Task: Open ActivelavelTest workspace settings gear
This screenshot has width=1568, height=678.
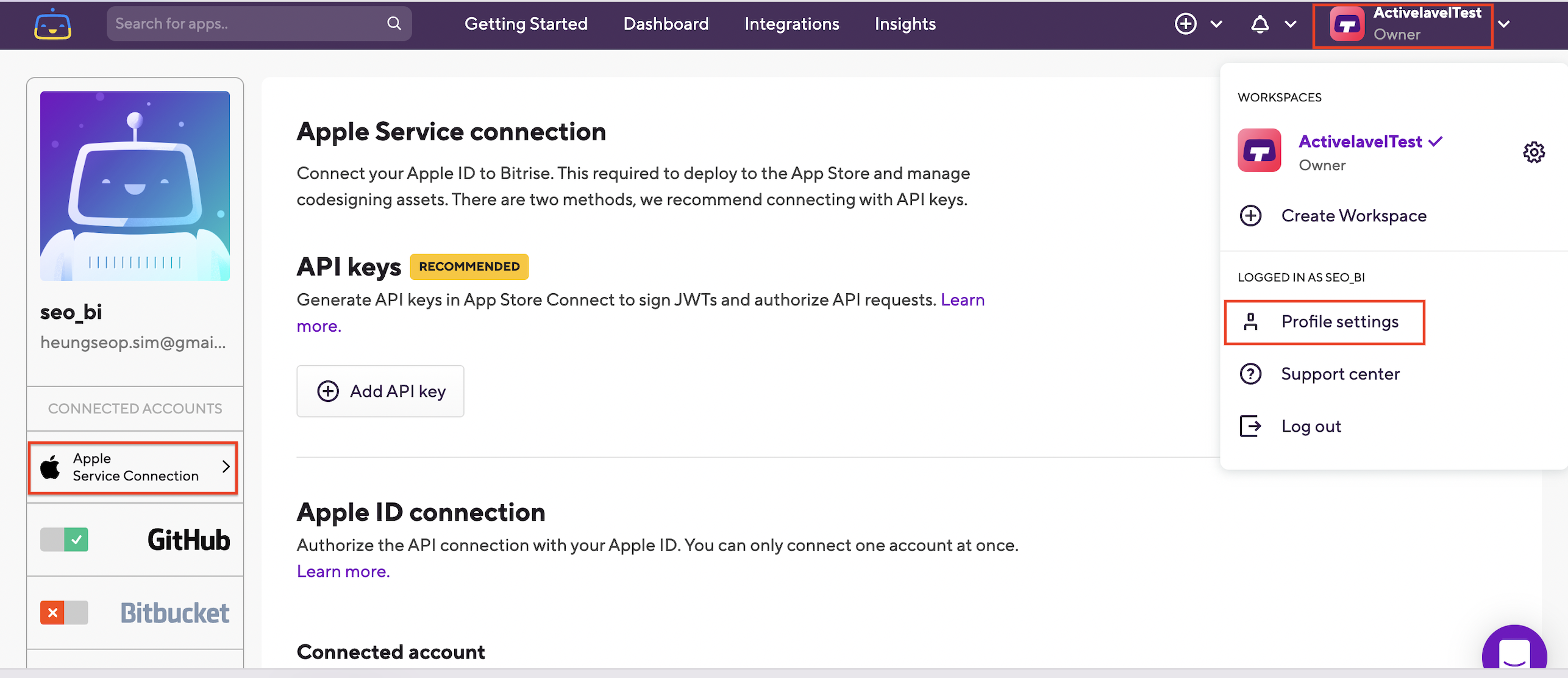Action: (x=1533, y=152)
